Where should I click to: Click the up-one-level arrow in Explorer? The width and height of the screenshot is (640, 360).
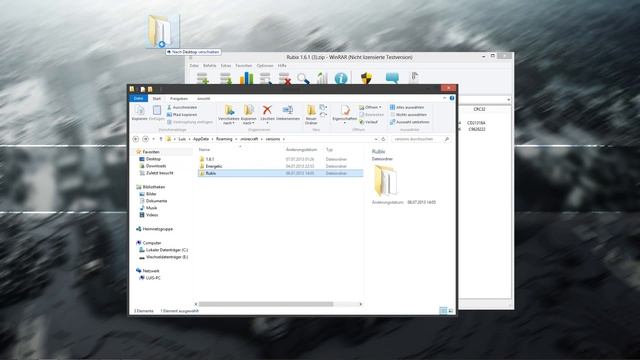pos(161,139)
